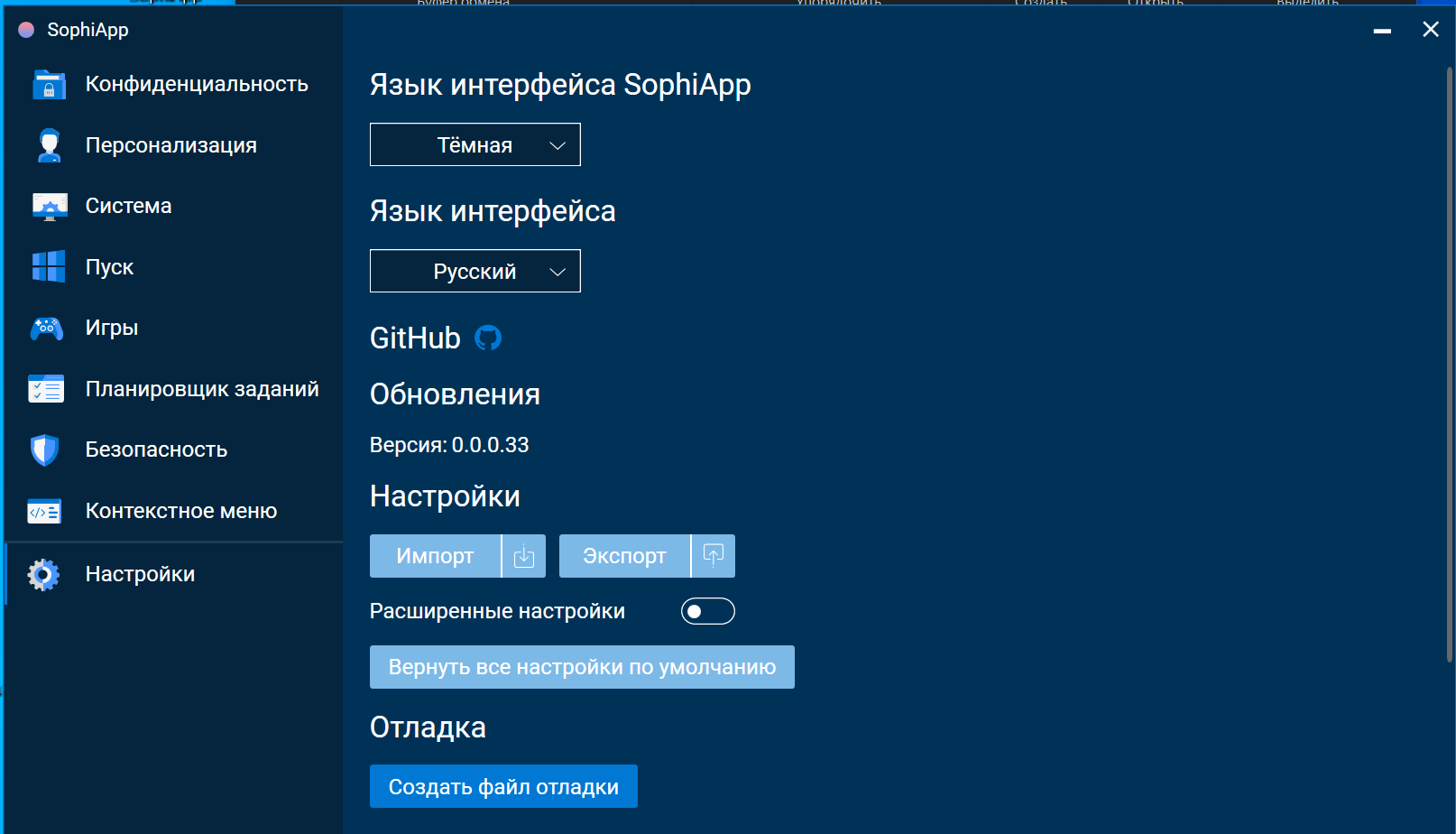Image resolution: width=1456 pixels, height=834 pixels.
Task: Click the Конфиденциальность folder-lock icon
Action: coord(48,83)
